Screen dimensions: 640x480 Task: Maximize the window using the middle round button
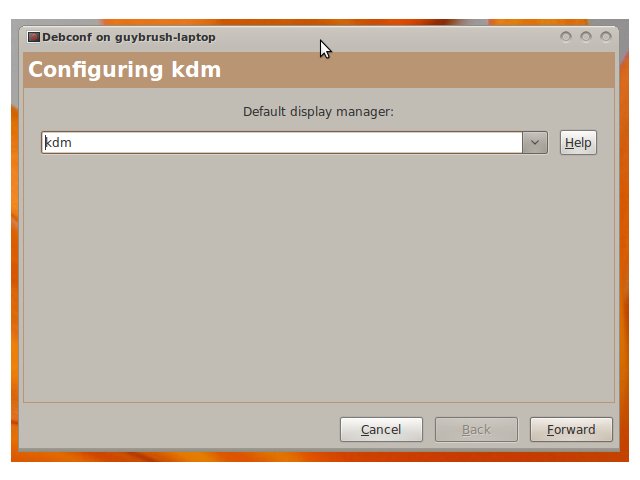(x=586, y=37)
